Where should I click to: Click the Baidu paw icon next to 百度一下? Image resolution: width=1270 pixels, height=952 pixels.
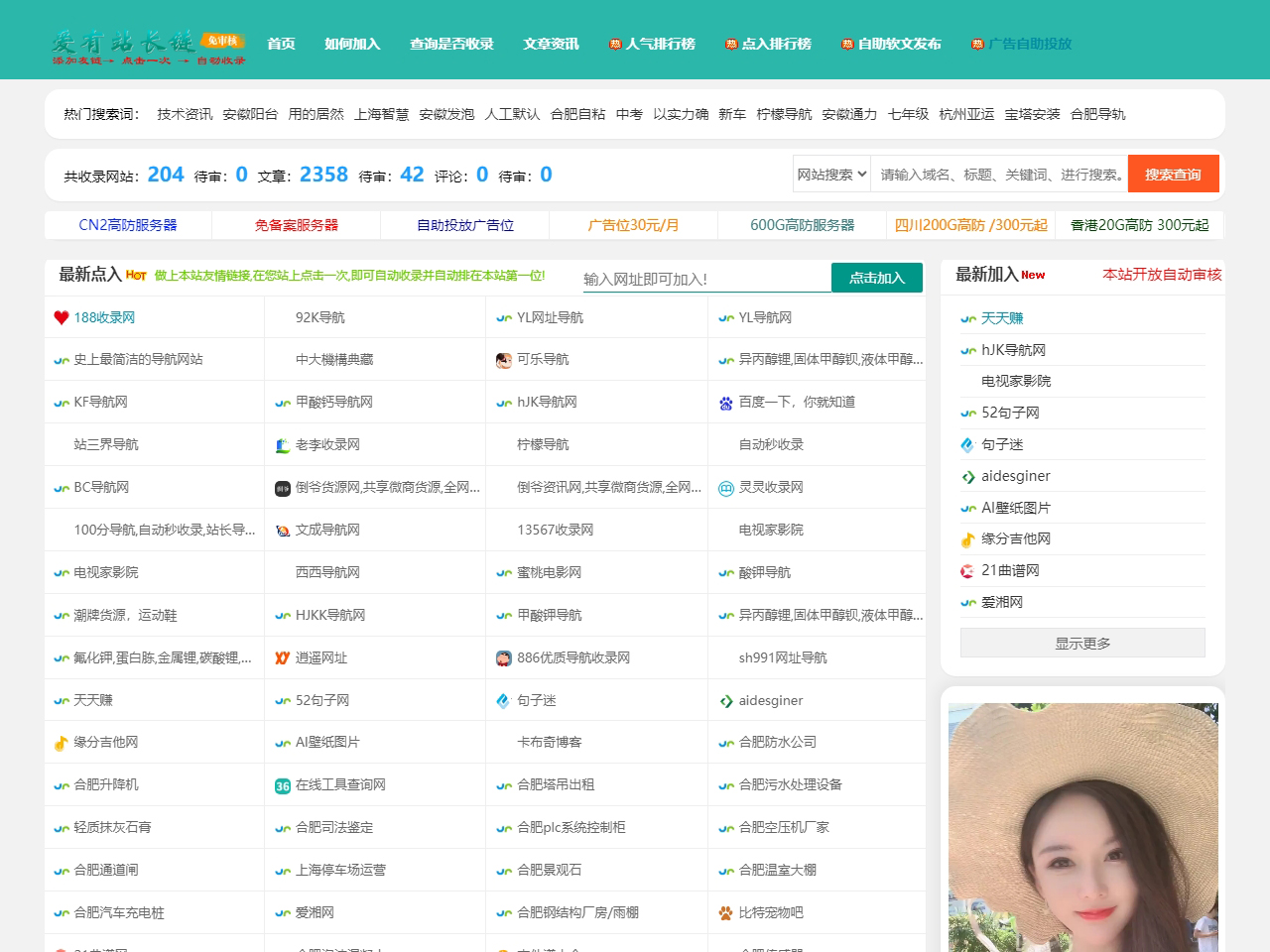coord(725,402)
